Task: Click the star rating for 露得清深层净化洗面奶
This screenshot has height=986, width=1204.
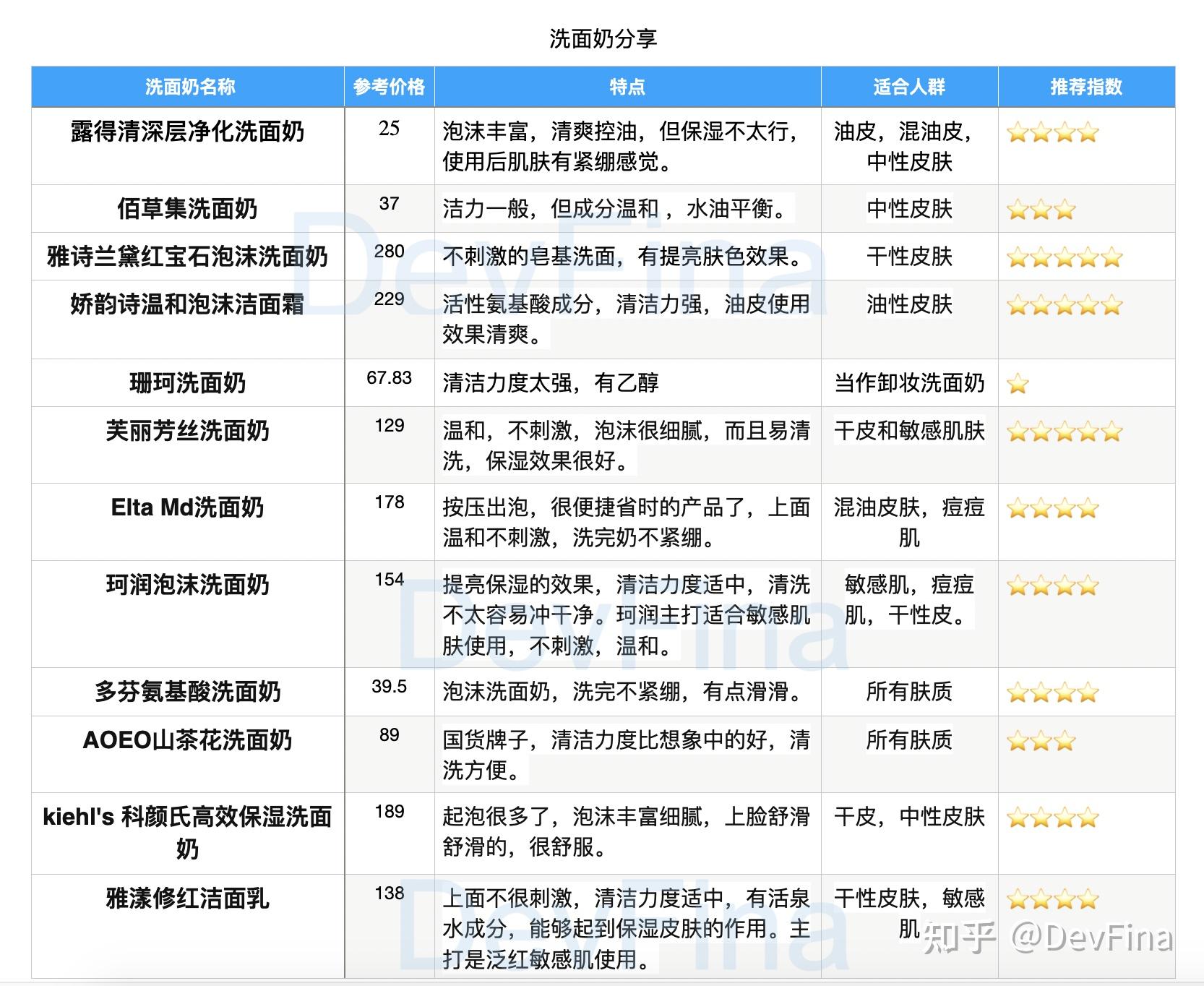Action: [x=1053, y=132]
